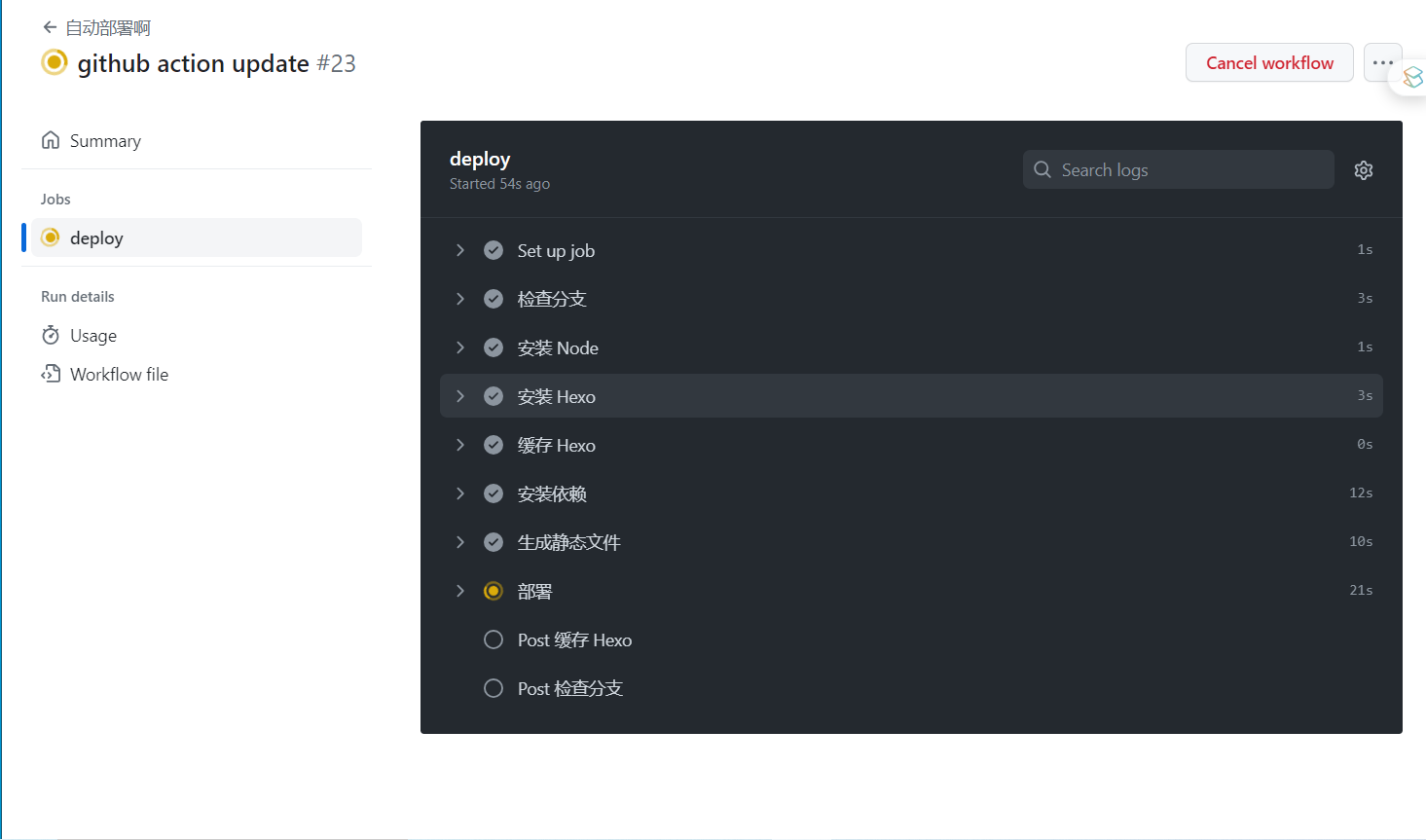Click the Started 54s ago text

click(499, 184)
